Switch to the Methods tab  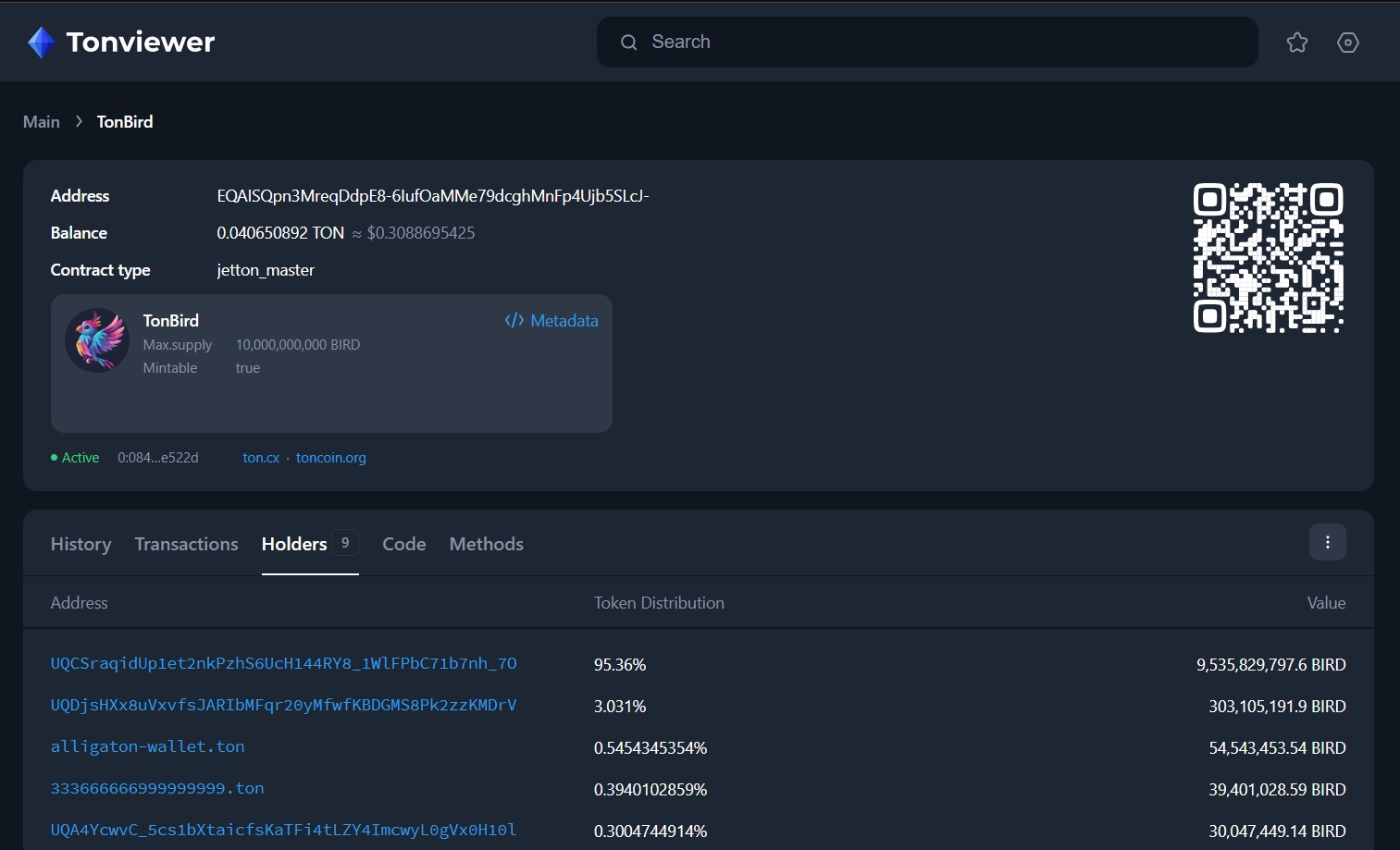point(487,544)
